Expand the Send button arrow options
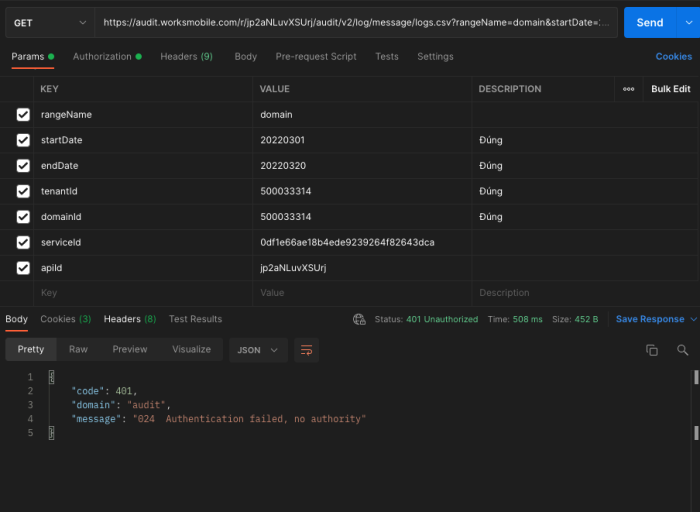 [689, 23]
